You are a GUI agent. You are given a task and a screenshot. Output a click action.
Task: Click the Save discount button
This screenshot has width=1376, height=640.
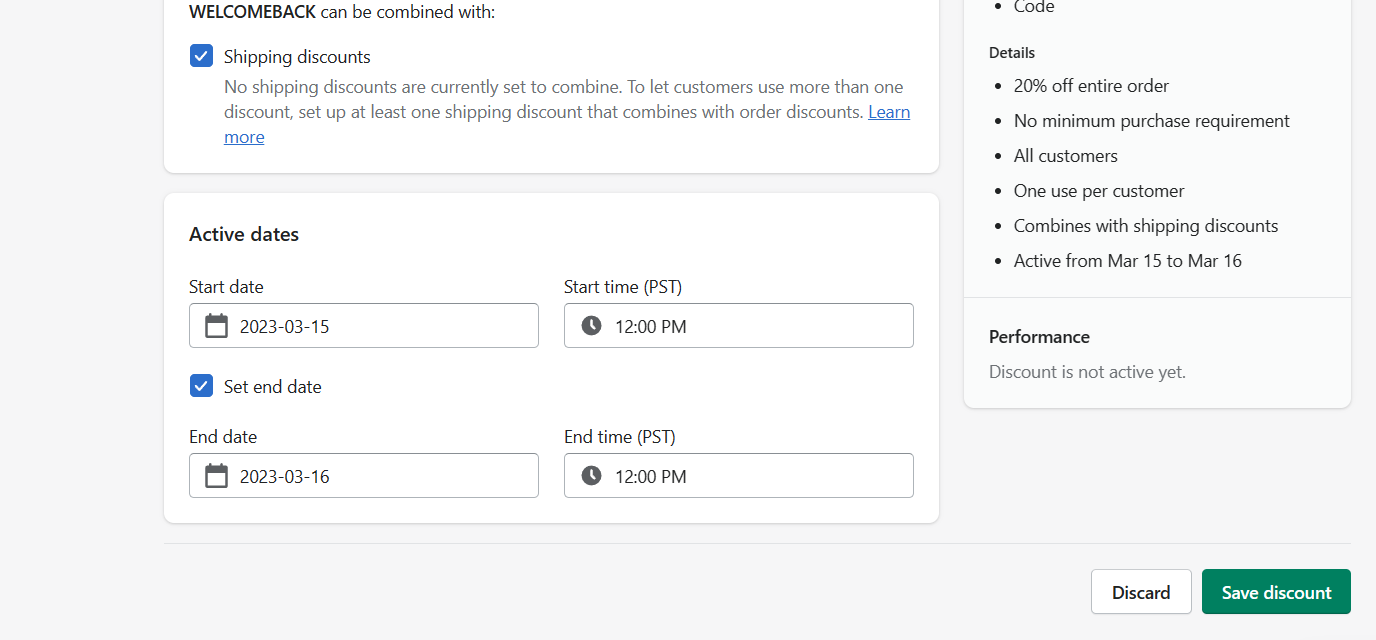coord(1276,592)
